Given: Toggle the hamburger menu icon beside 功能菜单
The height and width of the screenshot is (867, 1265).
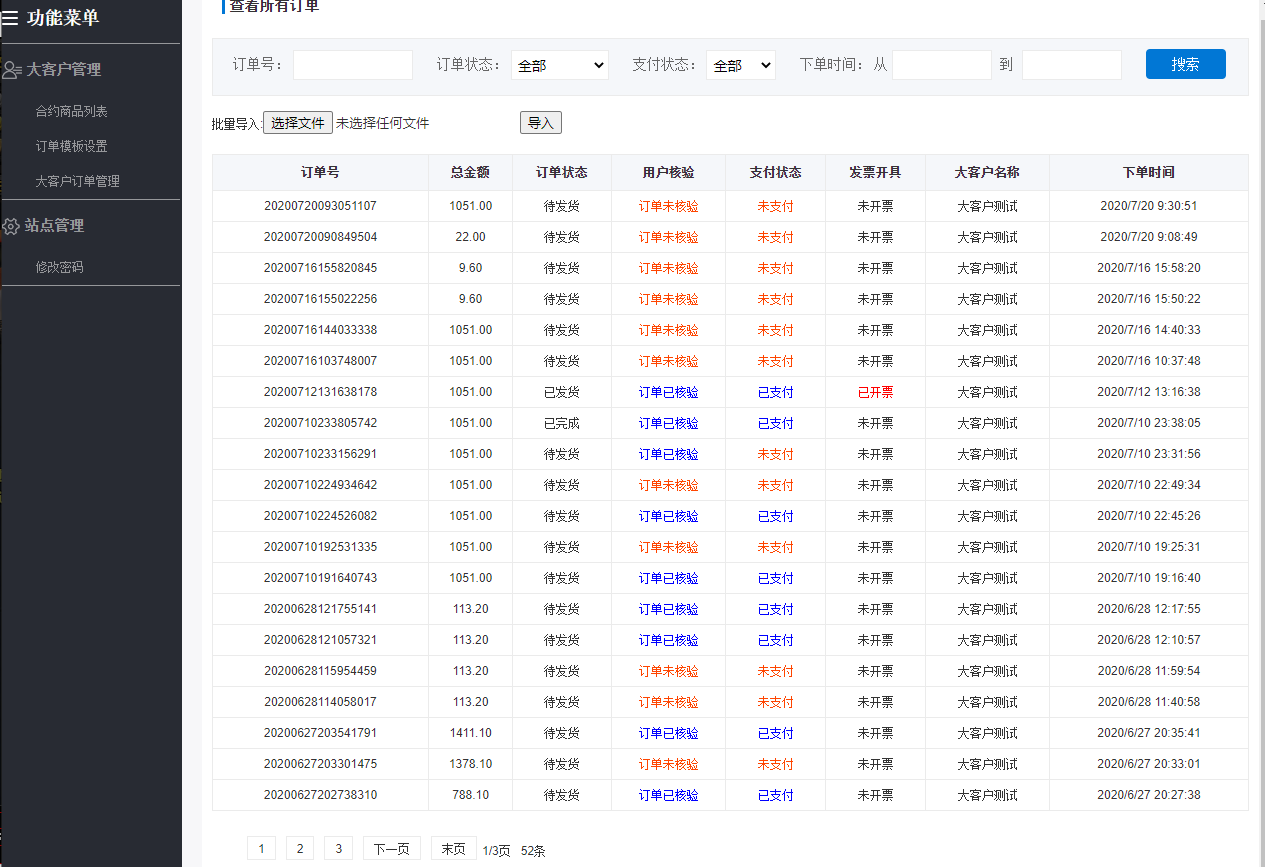Looking at the screenshot, I should point(9,18).
